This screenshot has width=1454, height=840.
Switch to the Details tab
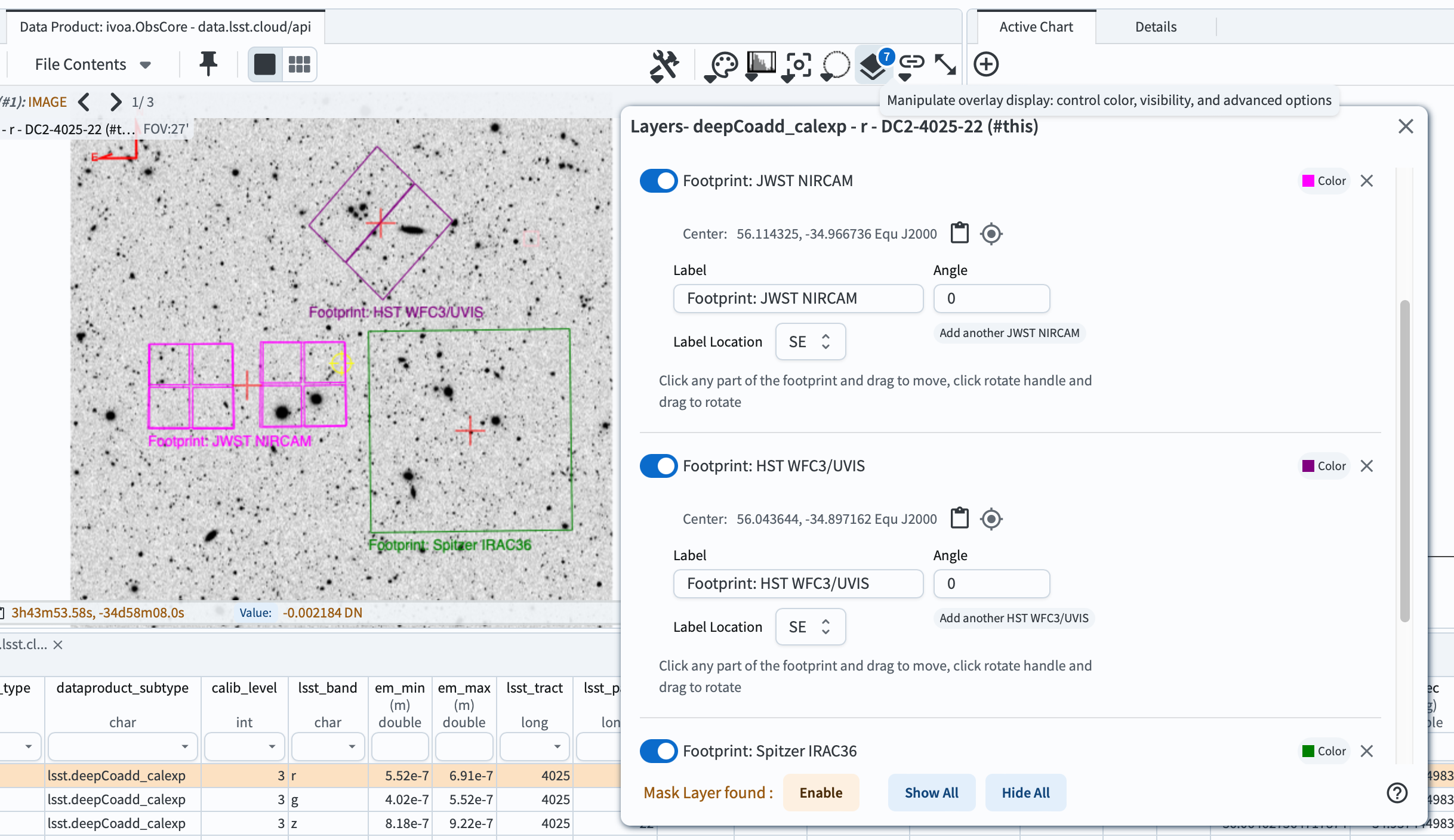pyautogui.click(x=1155, y=27)
